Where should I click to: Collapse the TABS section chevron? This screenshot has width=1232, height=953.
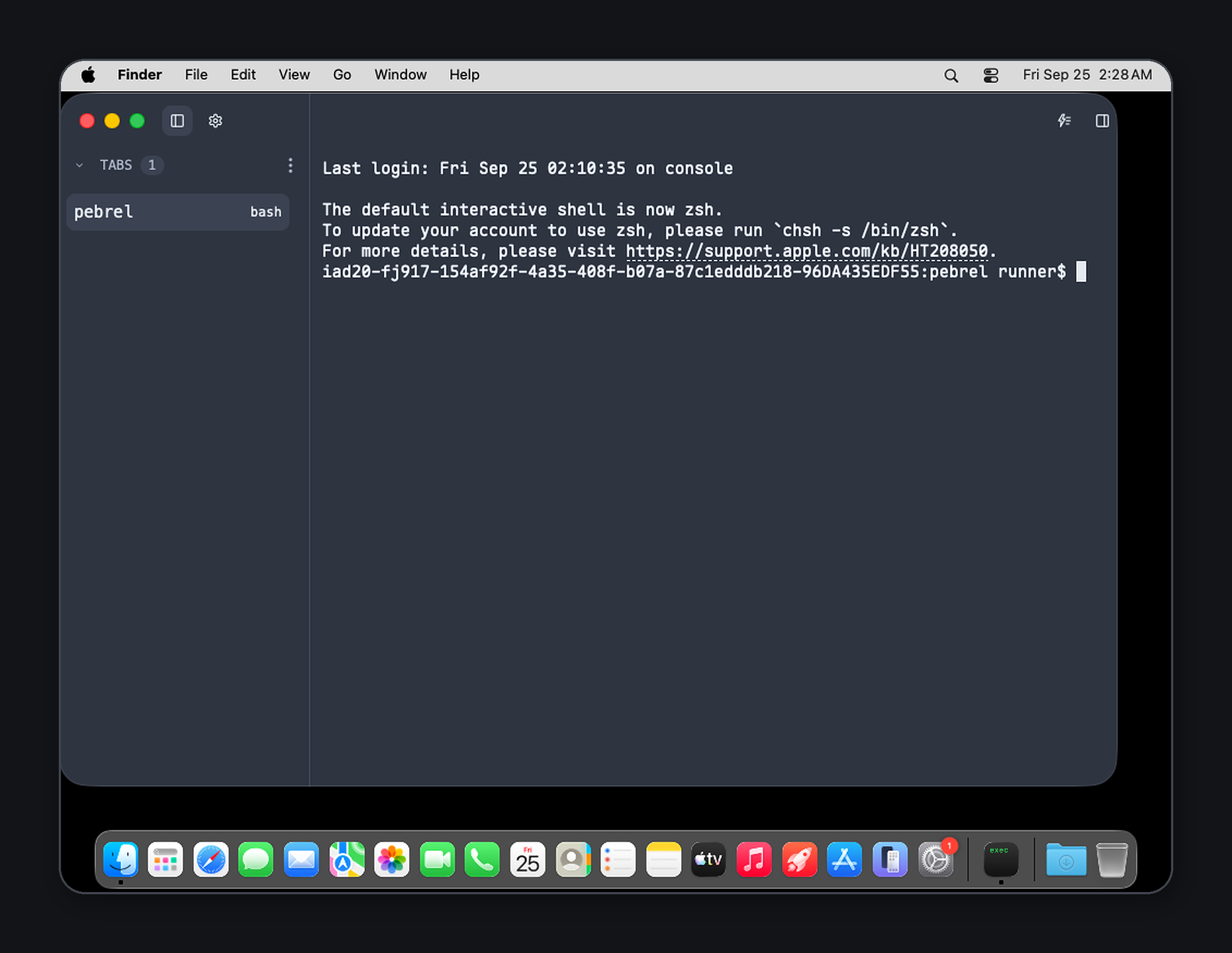point(79,165)
